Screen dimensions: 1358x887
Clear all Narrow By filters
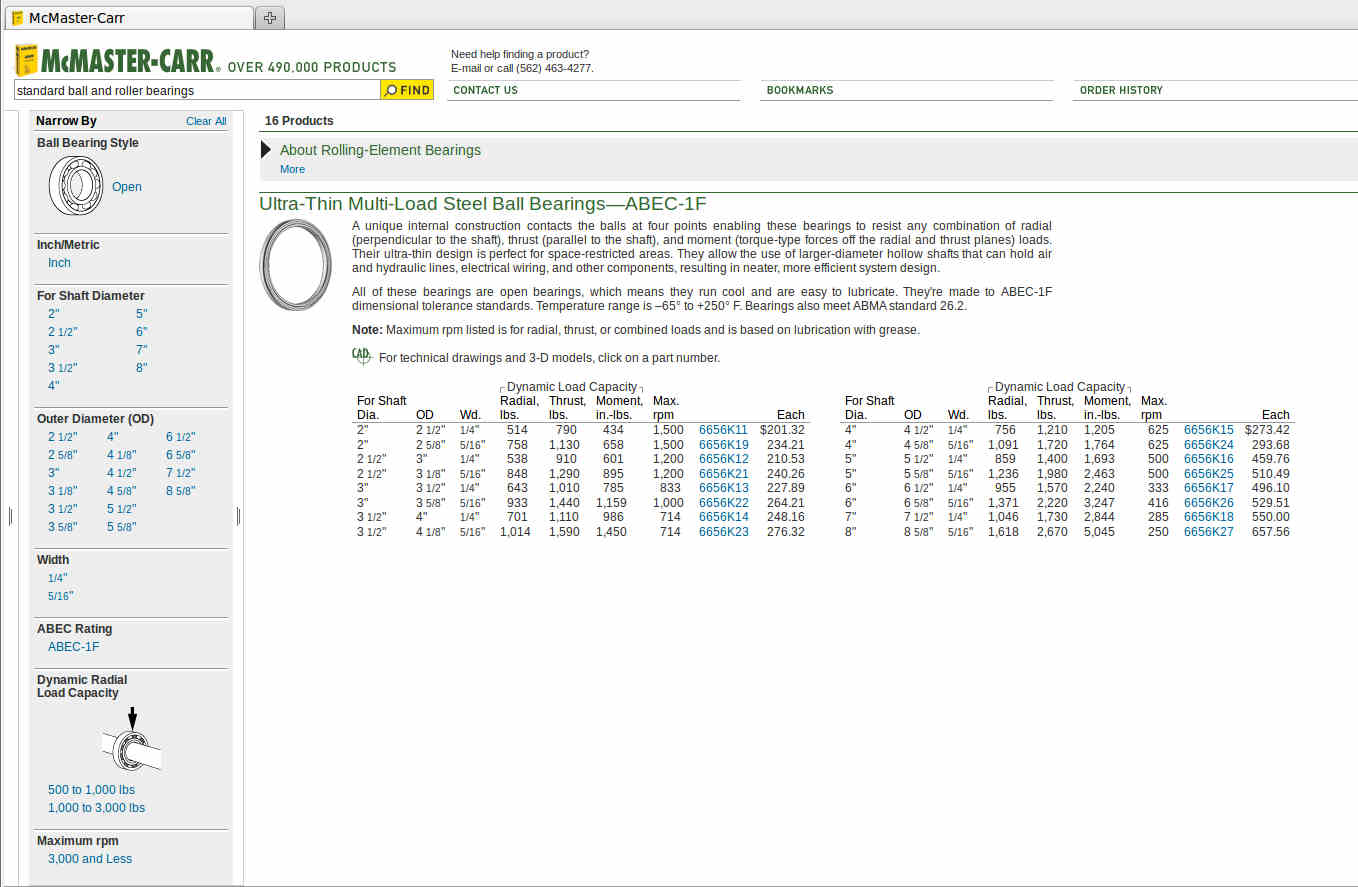pyautogui.click(x=206, y=121)
